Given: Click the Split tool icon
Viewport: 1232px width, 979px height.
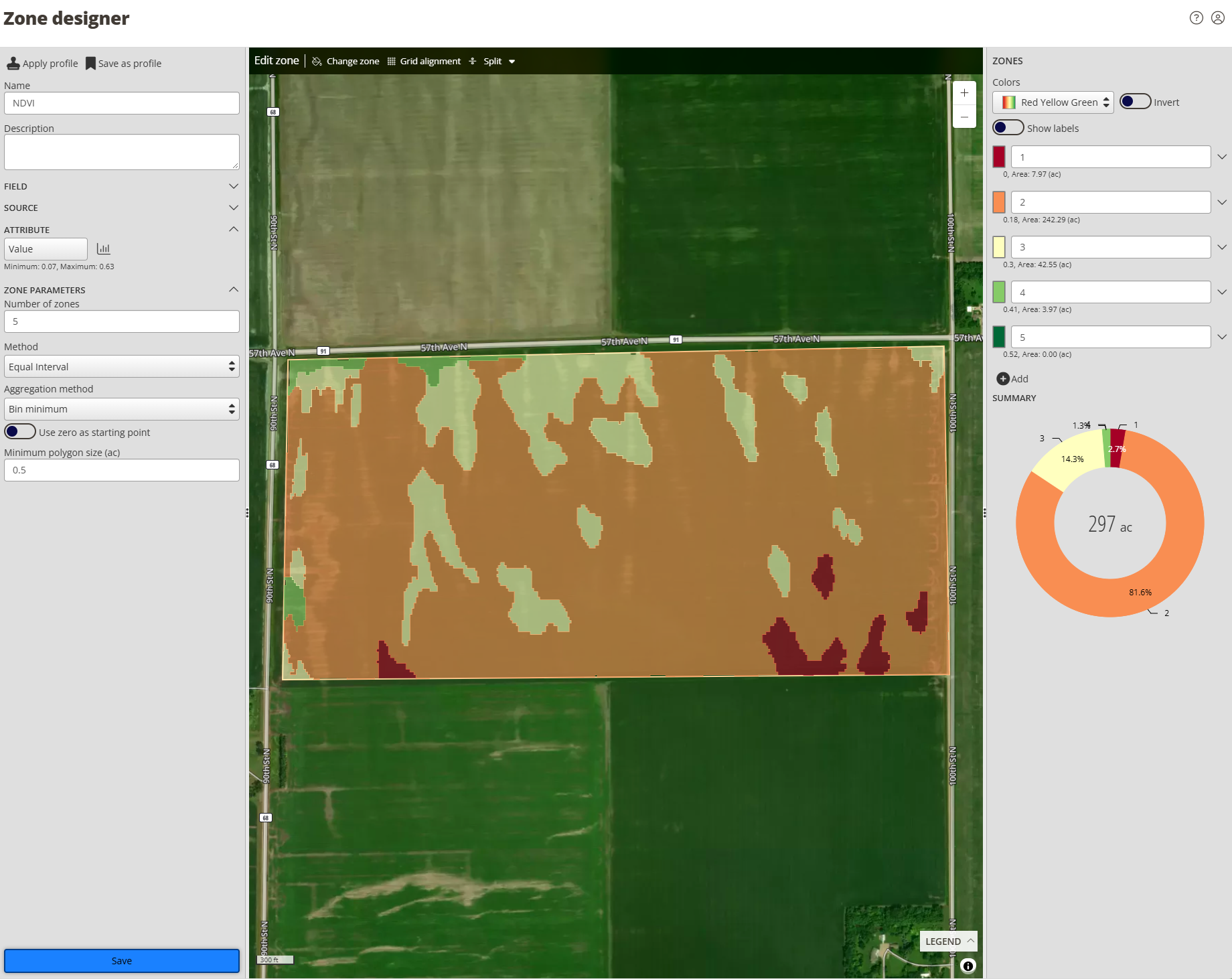Looking at the screenshot, I should (473, 61).
